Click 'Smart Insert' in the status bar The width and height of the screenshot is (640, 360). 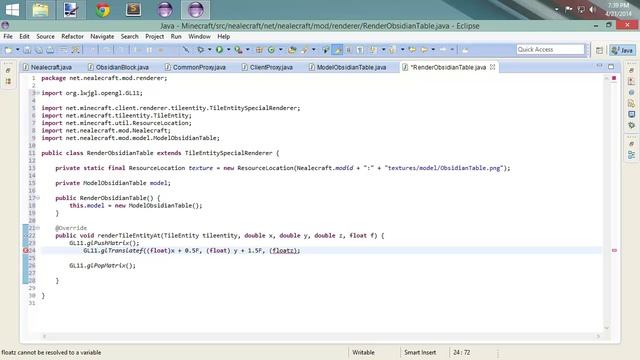pos(420,352)
